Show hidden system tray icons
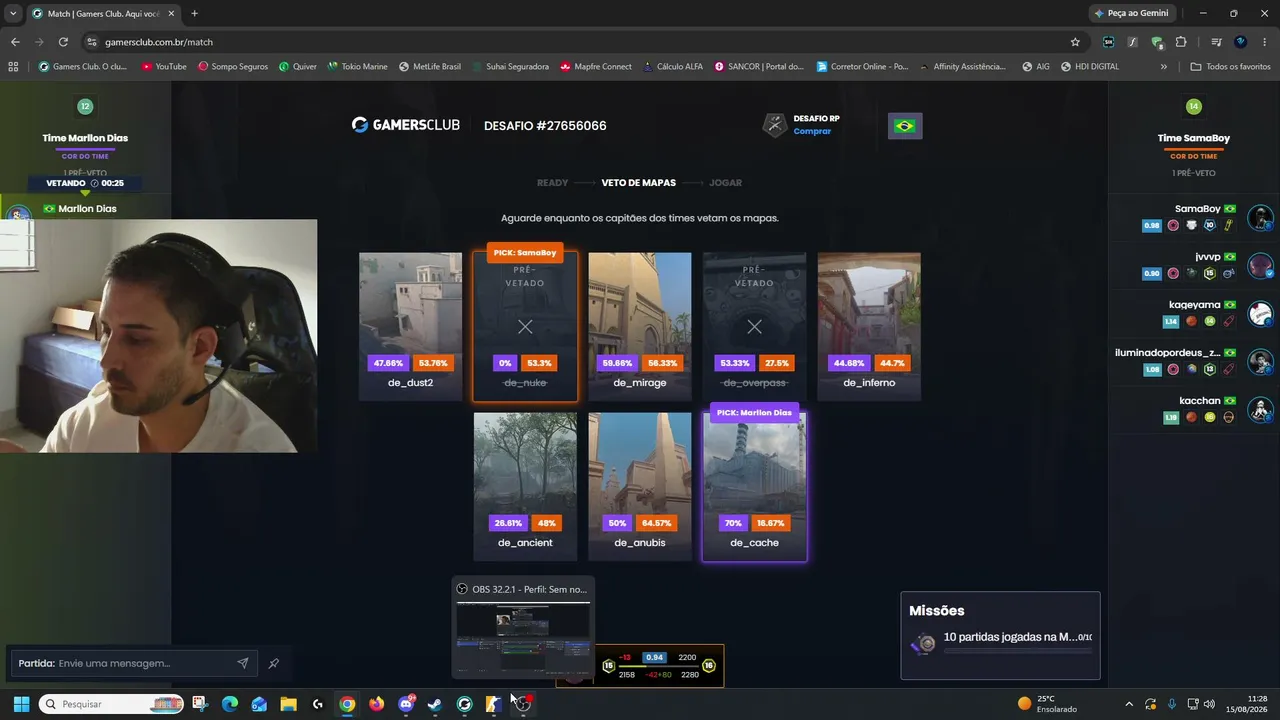Screen dimensions: 1280x720 click(x=1129, y=704)
